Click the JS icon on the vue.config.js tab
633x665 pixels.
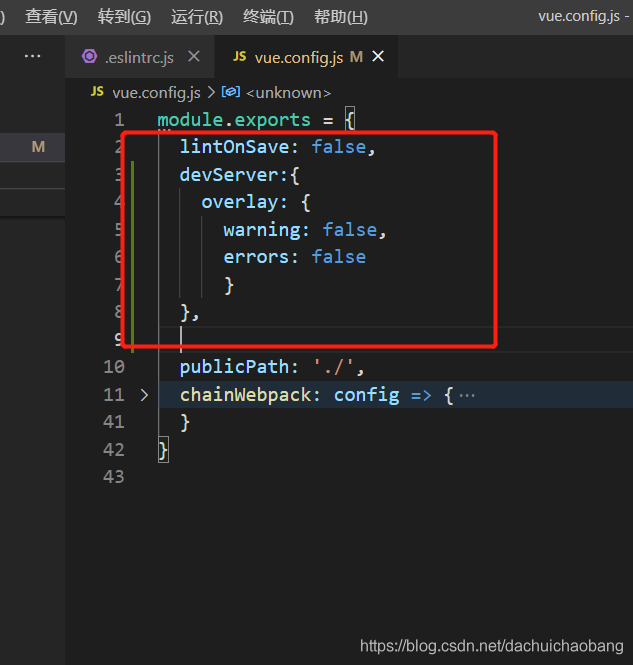240,56
